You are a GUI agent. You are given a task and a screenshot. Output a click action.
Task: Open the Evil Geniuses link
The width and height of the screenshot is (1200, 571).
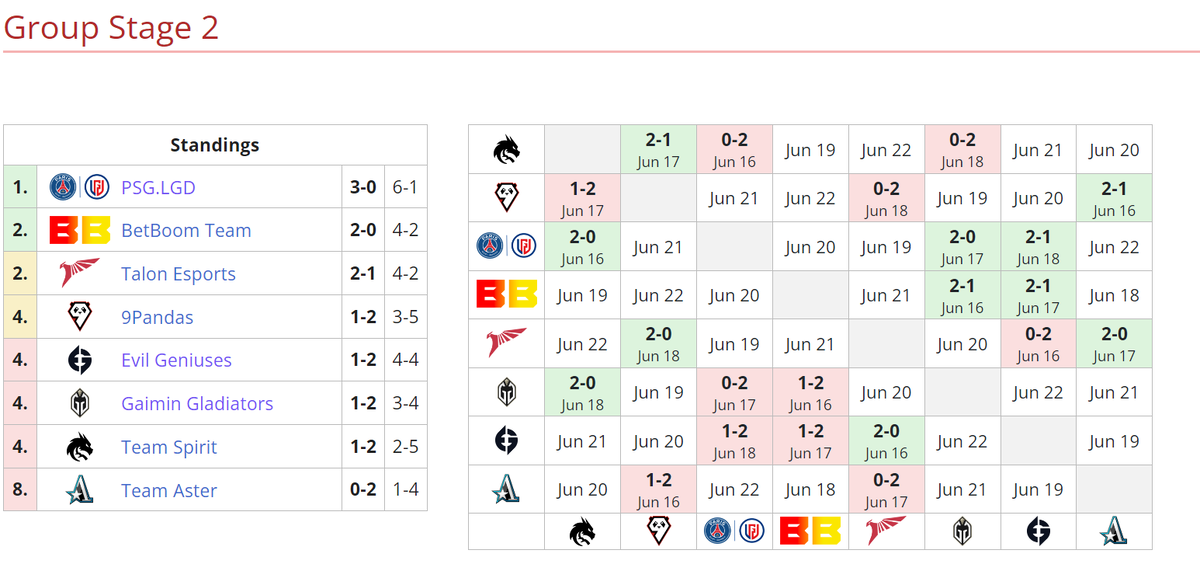[176, 360]
